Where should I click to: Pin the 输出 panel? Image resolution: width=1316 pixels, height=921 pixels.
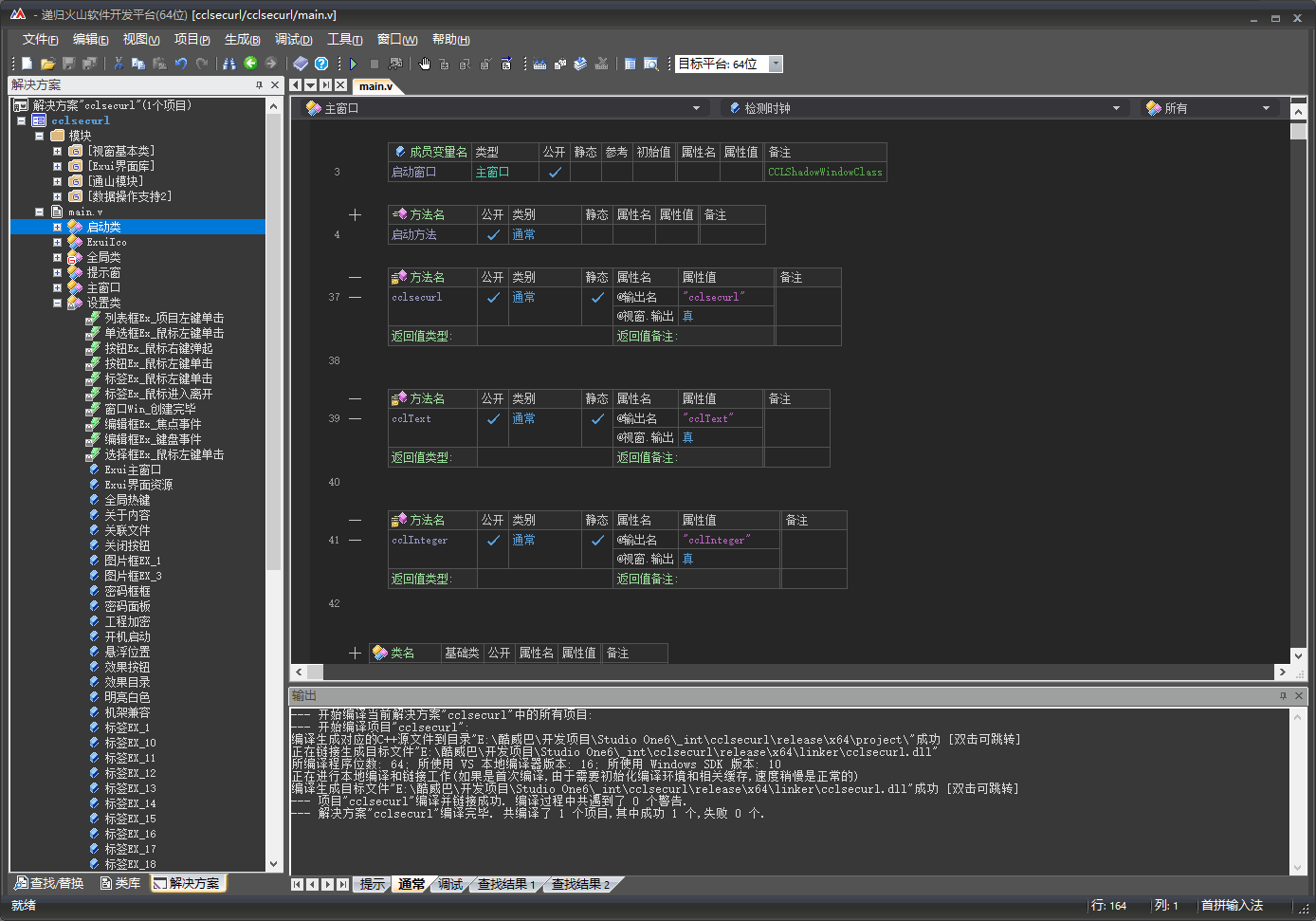coord(1283,696)
